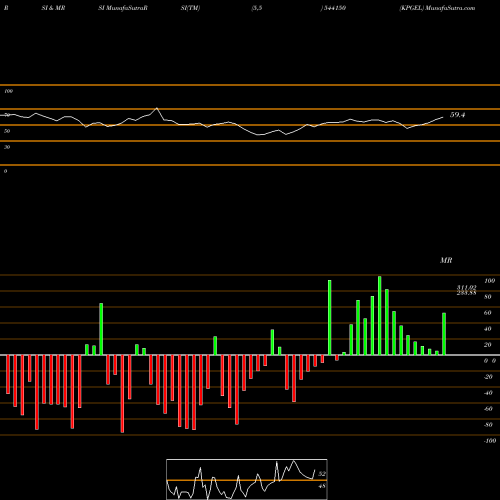Click the MR axis label -80

coord(488,425)
